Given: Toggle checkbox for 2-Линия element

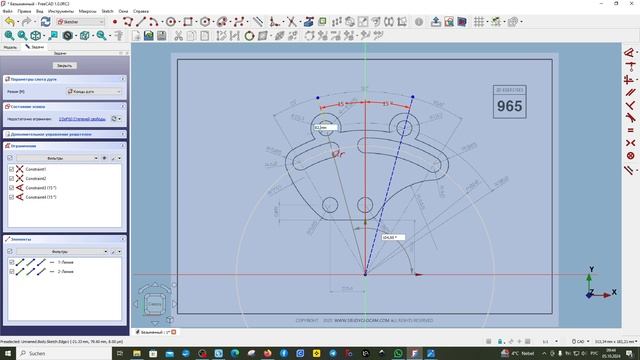Looking at the screenshot, I should (x=11, y=272).
